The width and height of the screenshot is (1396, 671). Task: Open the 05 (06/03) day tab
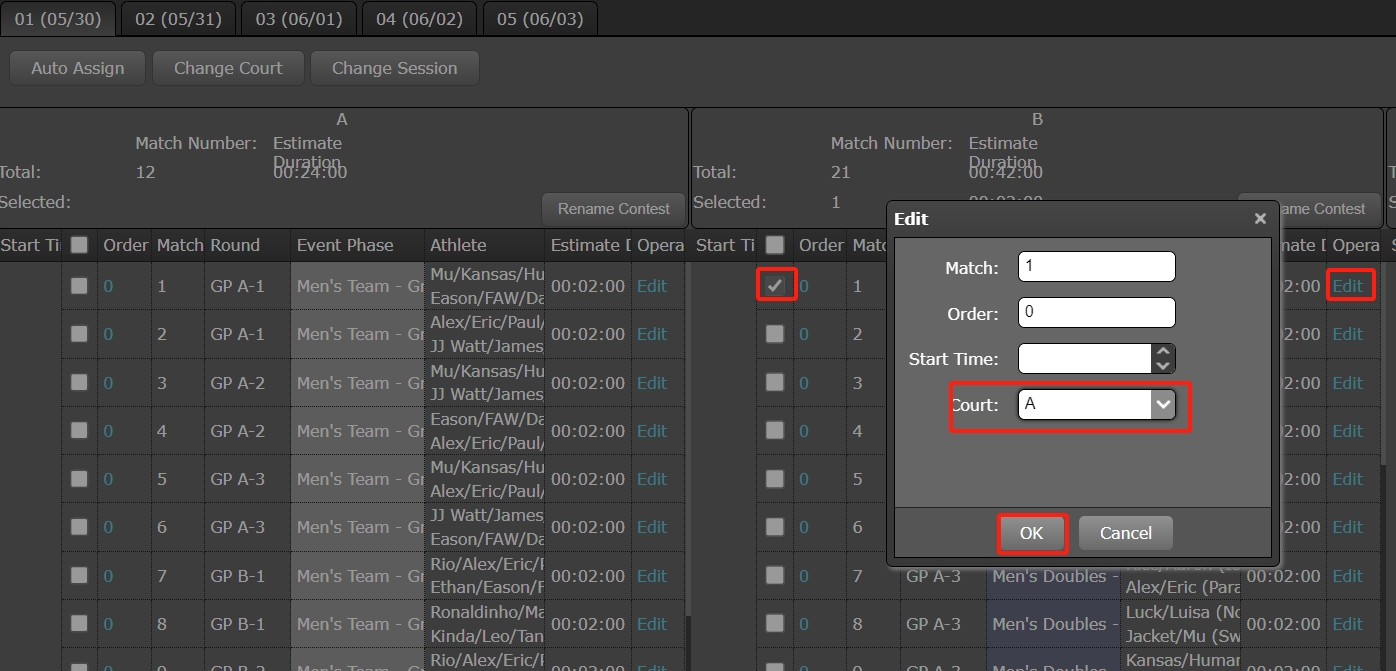point(540,19)
